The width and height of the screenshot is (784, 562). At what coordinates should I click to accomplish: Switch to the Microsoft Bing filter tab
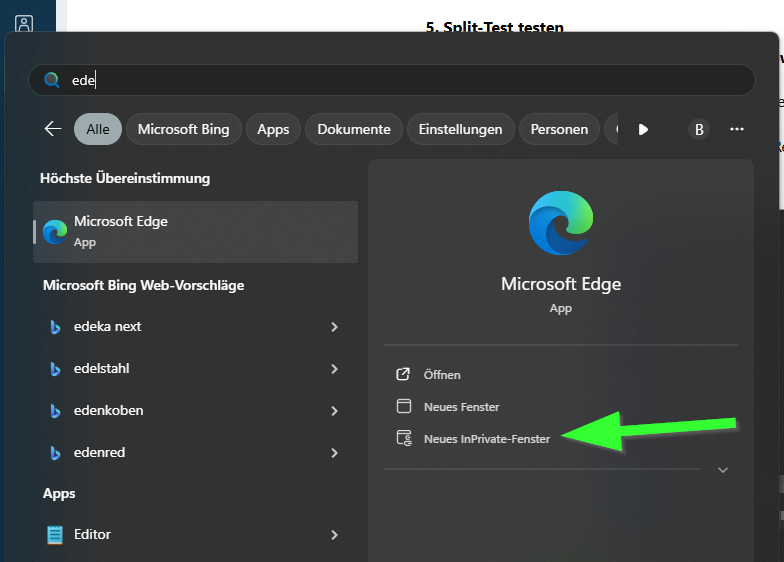click(x=184, y=129)
